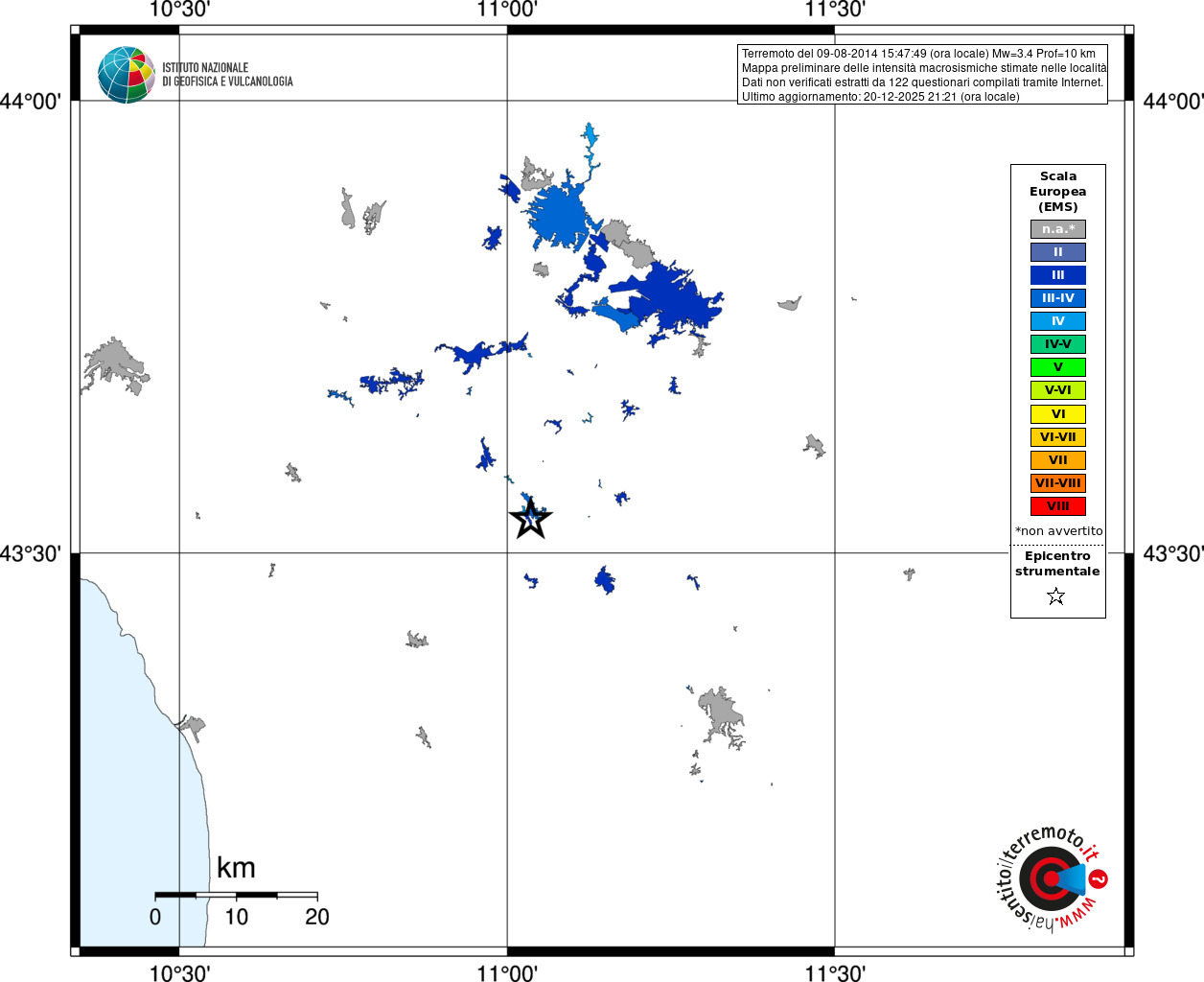
Task: Click the right 44°00' latitude label
Action: [x=1173, y=102]
